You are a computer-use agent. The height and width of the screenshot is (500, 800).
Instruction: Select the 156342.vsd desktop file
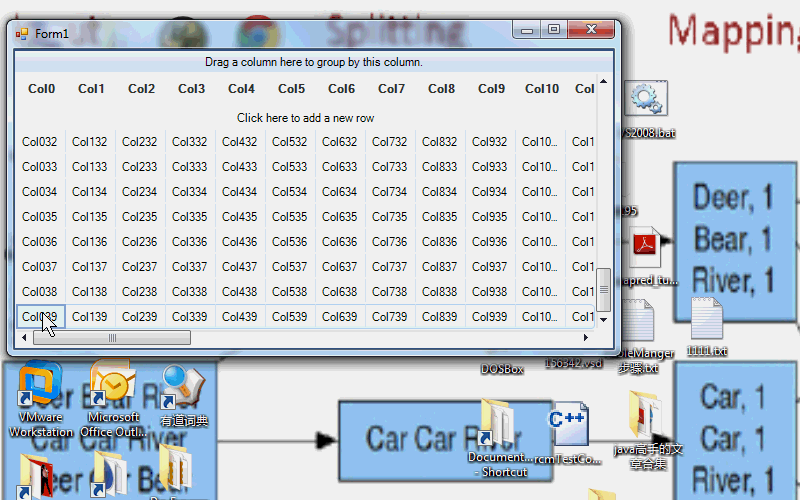pyautogui.click(x=573, y=363)
